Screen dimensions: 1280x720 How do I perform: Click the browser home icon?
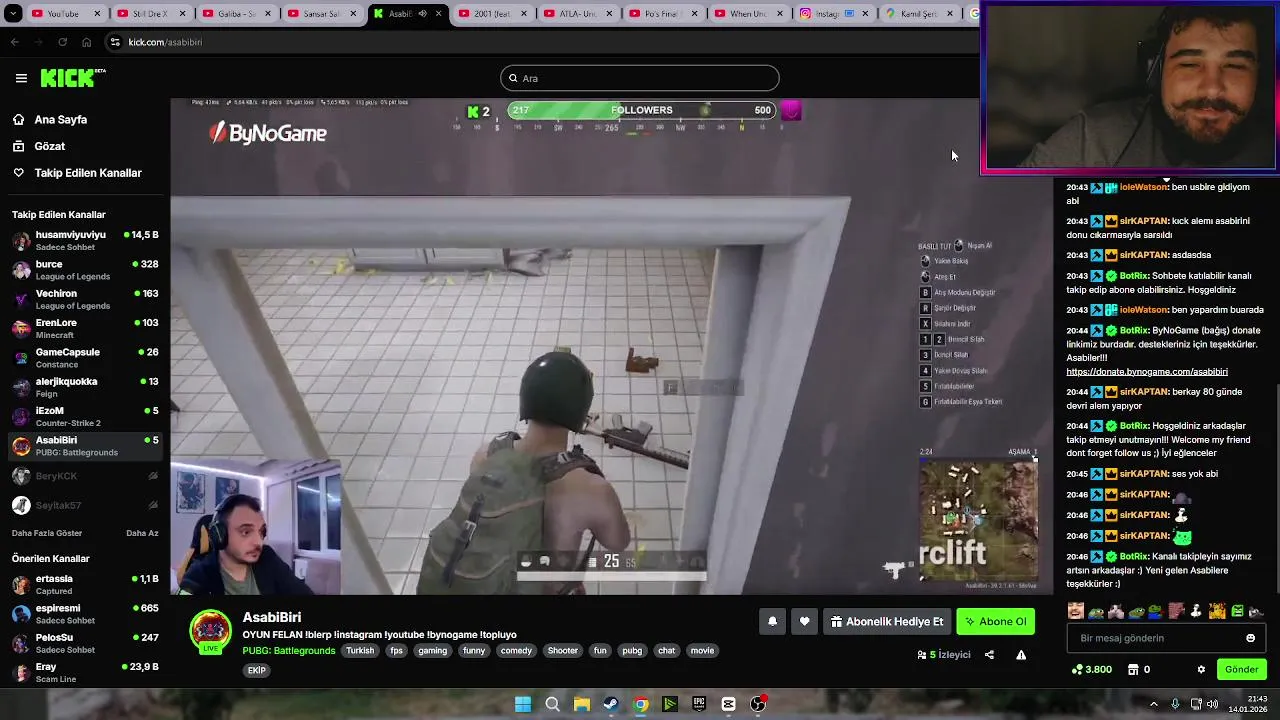tap(86, 42)
